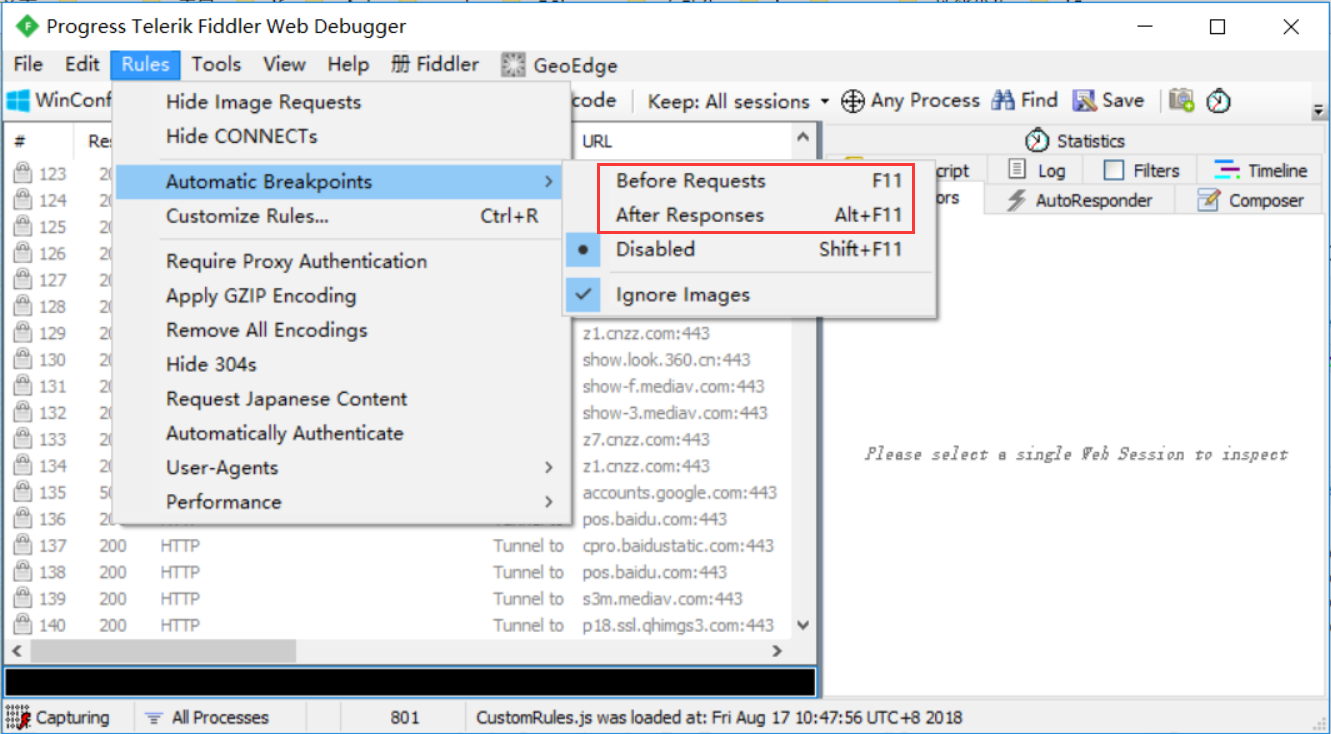Click the timer stopwatch icon in toolbar

tap(1218, 101)
